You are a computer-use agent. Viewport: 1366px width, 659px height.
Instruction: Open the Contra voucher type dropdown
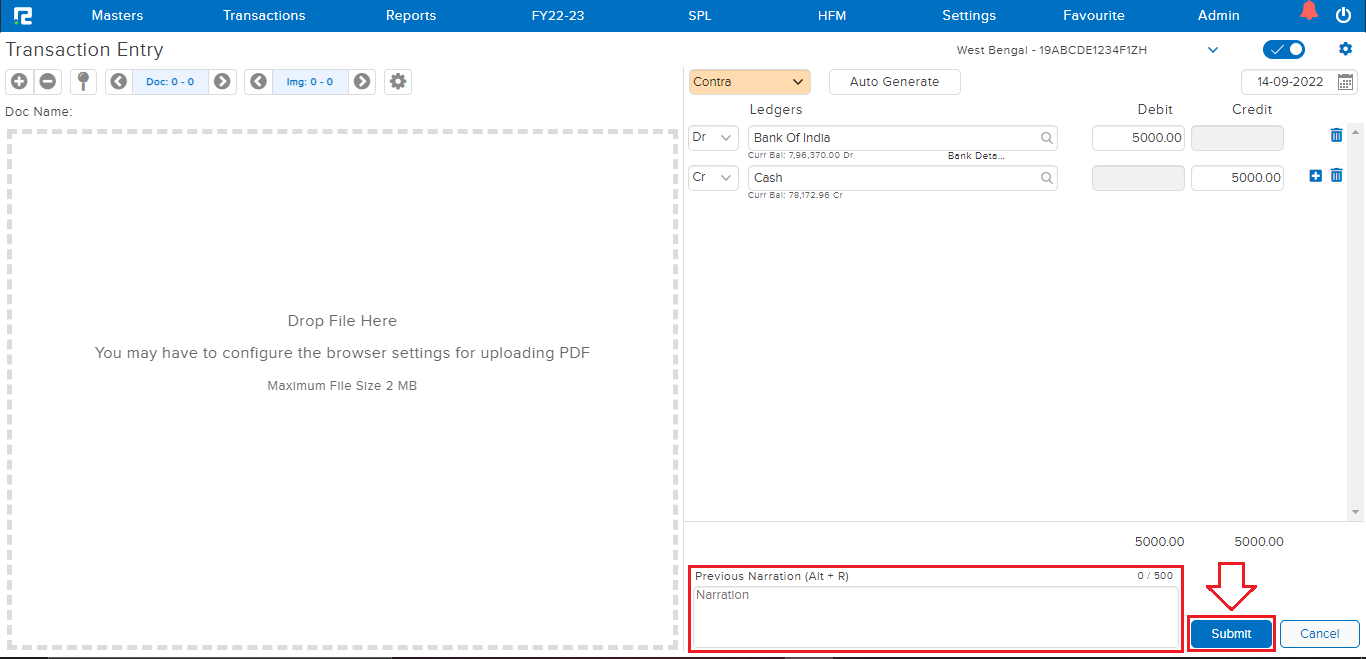(749, 82)
